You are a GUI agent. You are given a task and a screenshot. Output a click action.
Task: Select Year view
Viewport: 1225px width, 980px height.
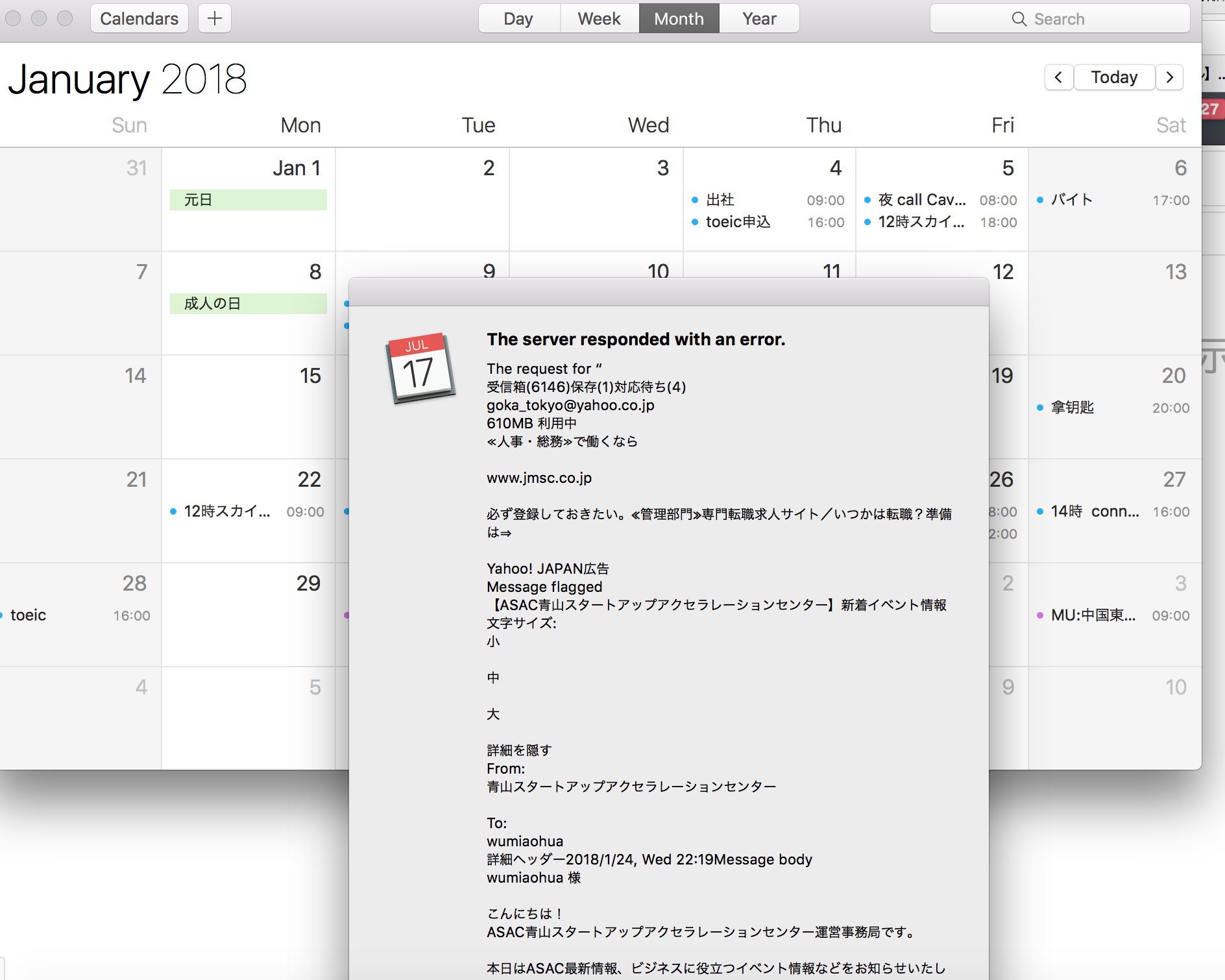pyautogui.click(x=758, y=18)
